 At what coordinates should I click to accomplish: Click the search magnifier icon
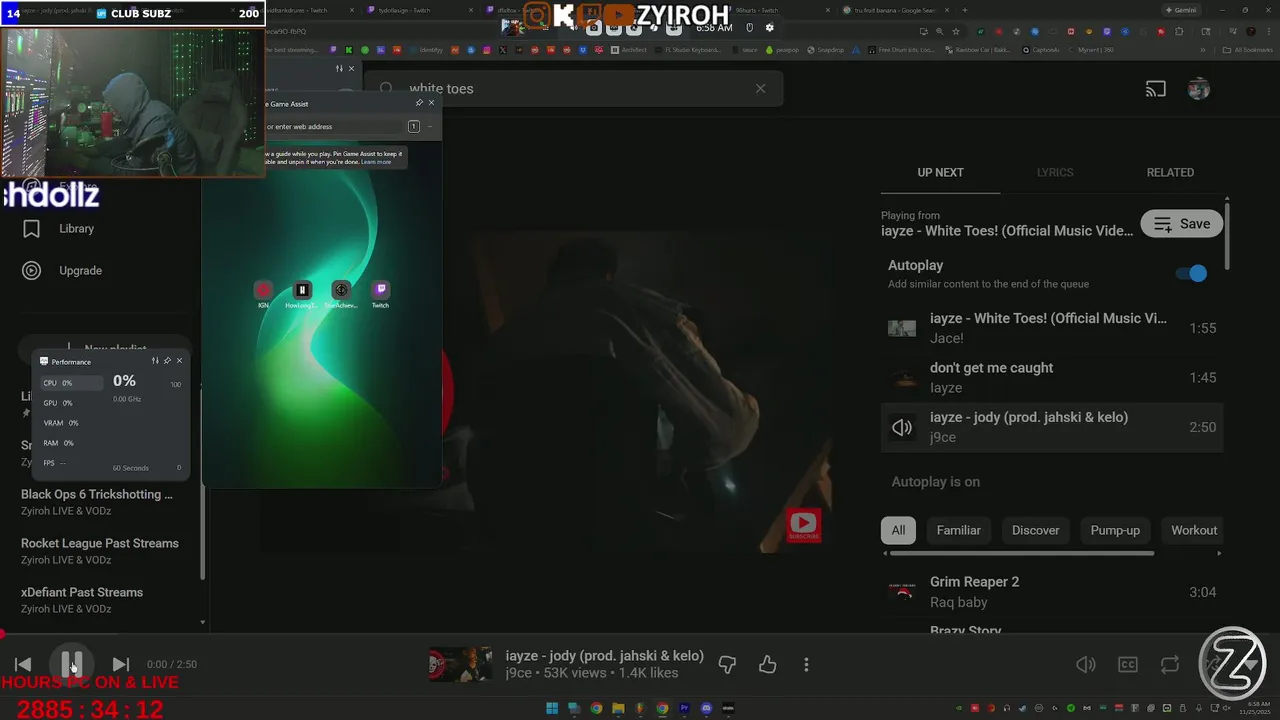tap(388, 88)
